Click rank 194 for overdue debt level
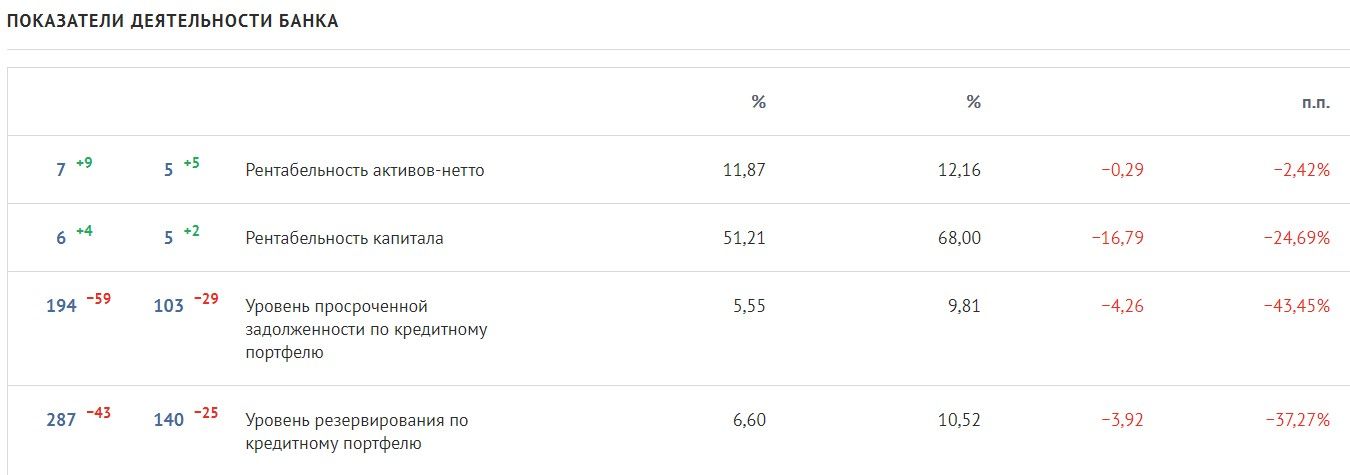The height and width of the screenshot is (475, 1350). [x=61, y=306]
